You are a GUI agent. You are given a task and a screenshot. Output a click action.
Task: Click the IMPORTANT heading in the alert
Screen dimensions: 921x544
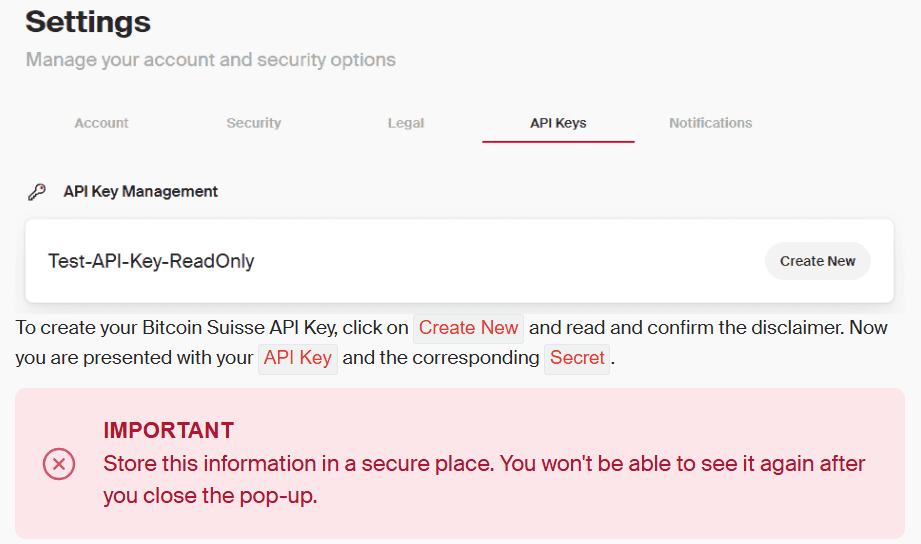(168, 431)
